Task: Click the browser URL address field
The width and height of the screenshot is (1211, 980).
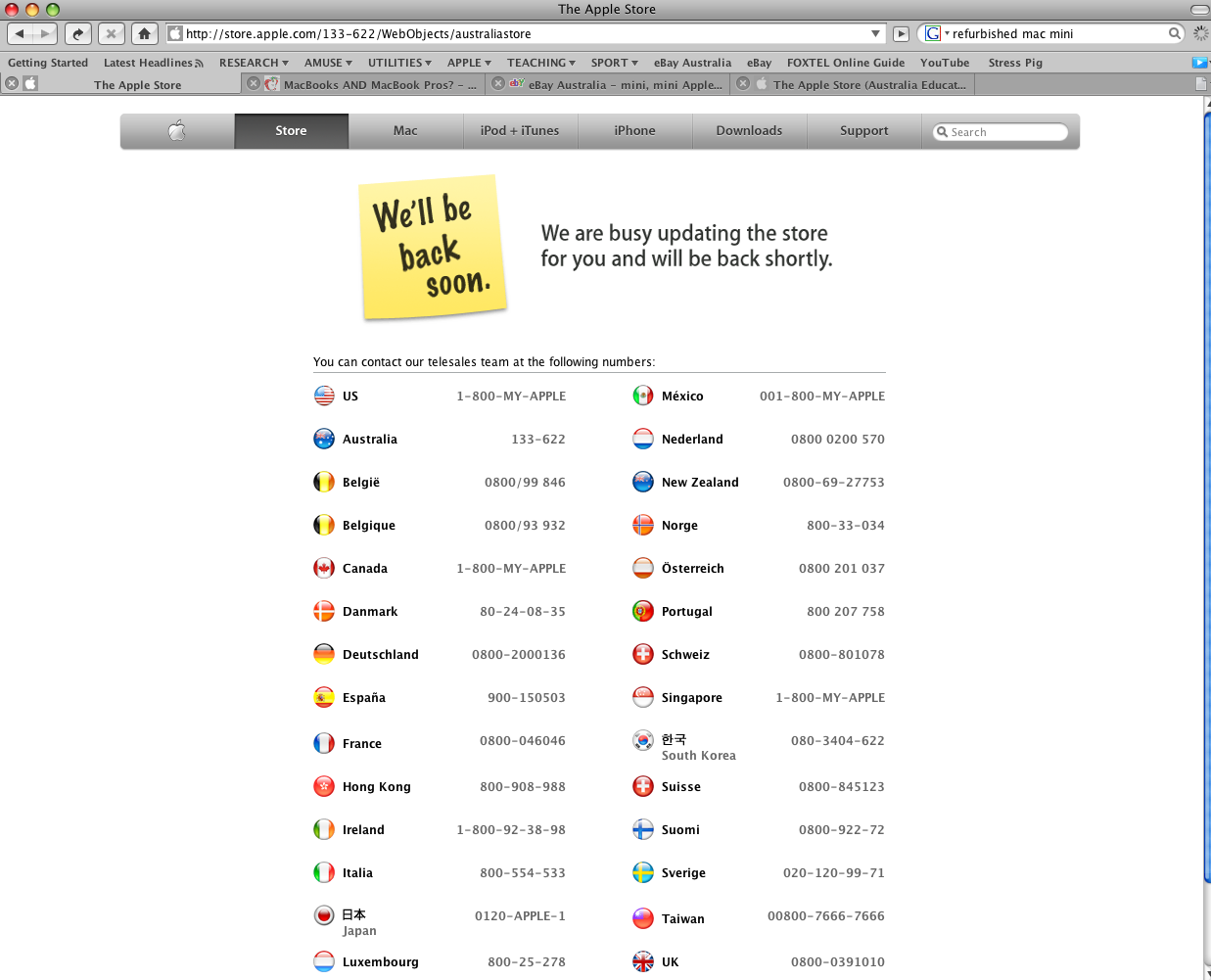Action: tap(525, 33)
